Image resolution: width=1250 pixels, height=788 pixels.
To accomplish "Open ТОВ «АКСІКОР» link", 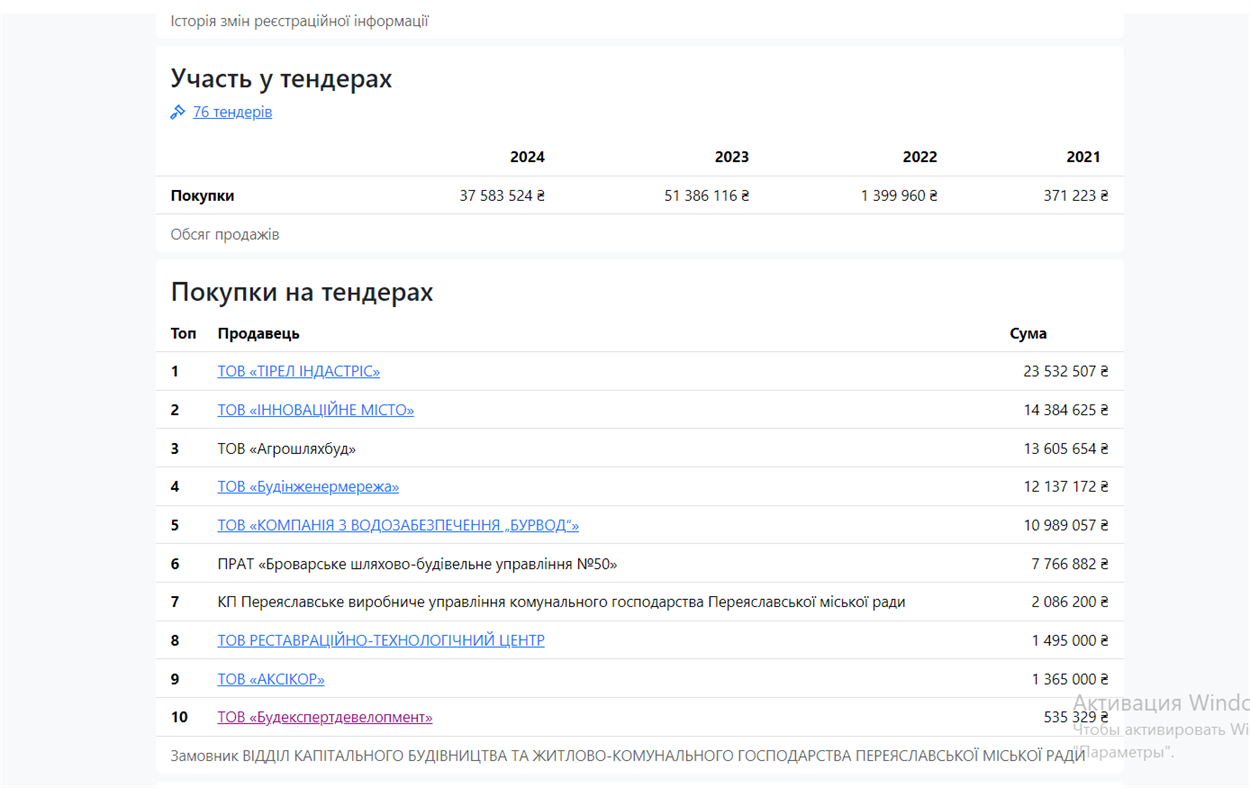I will 271,679.
